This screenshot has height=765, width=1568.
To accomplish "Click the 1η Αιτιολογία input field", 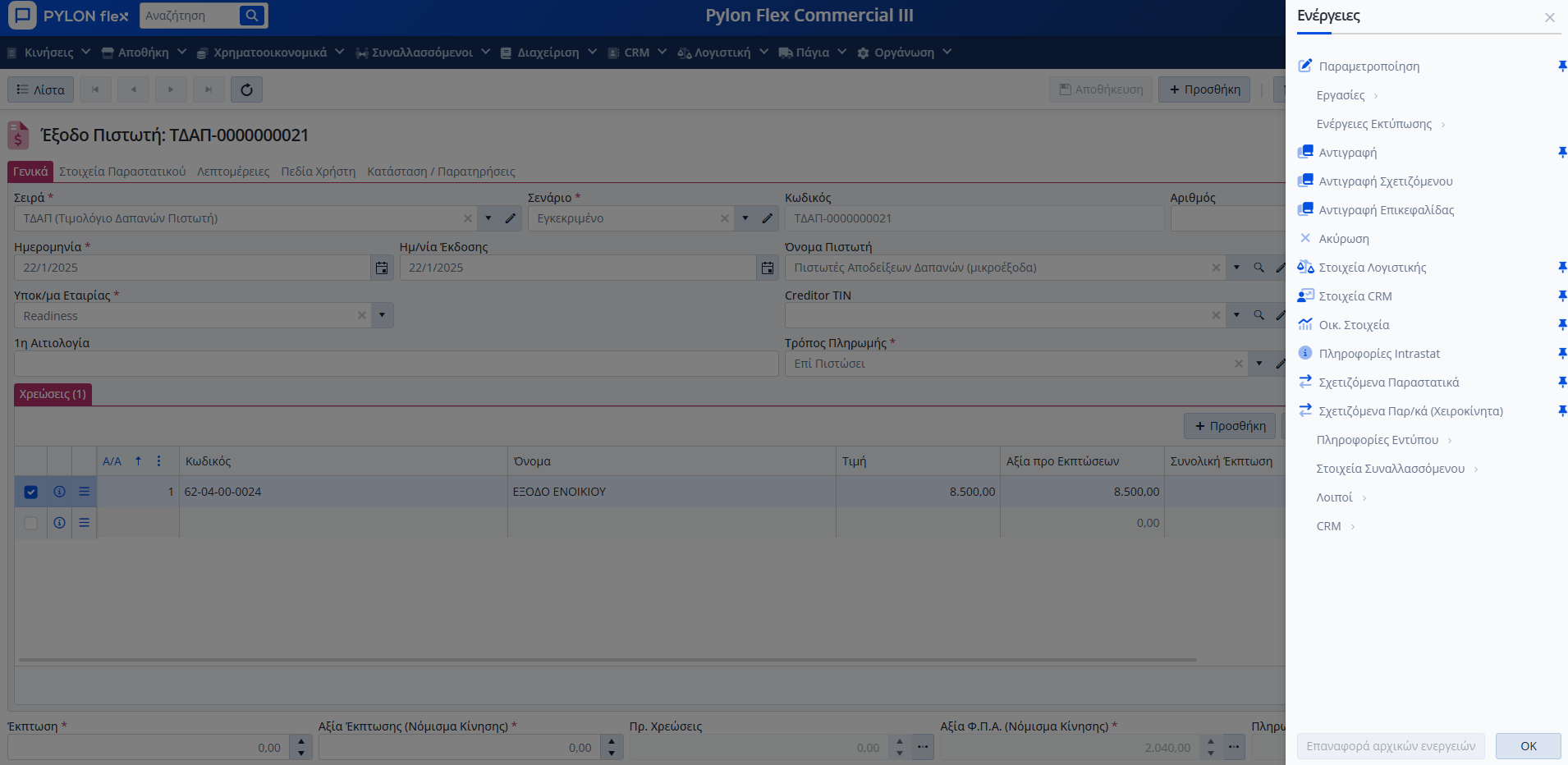I will (397, 364).
